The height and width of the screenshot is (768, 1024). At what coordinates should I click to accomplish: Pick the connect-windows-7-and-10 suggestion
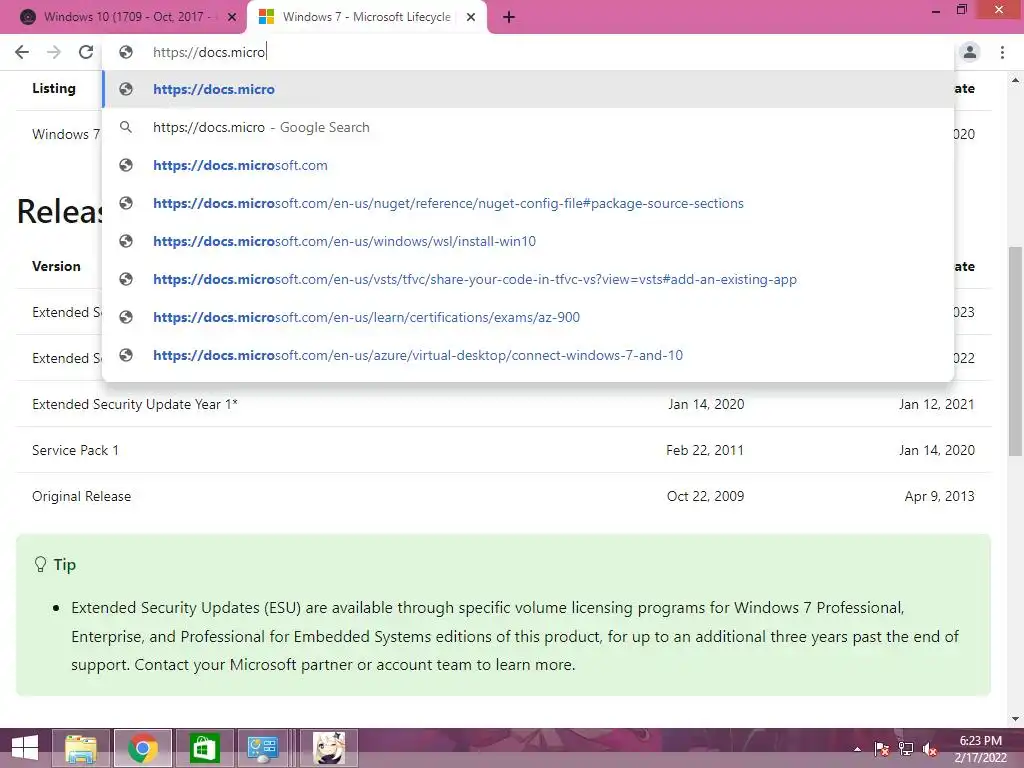[x=528, y=355]
